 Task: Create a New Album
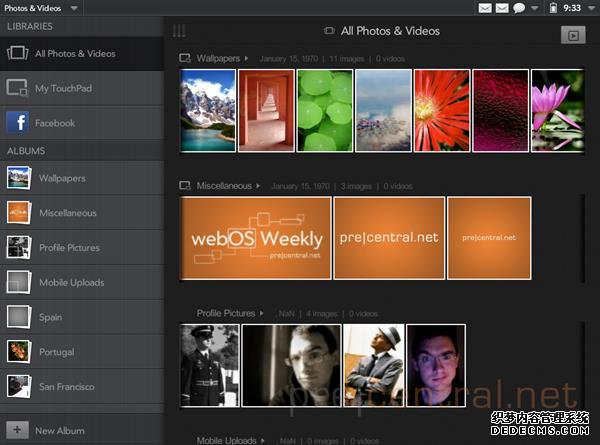[82, 430]
